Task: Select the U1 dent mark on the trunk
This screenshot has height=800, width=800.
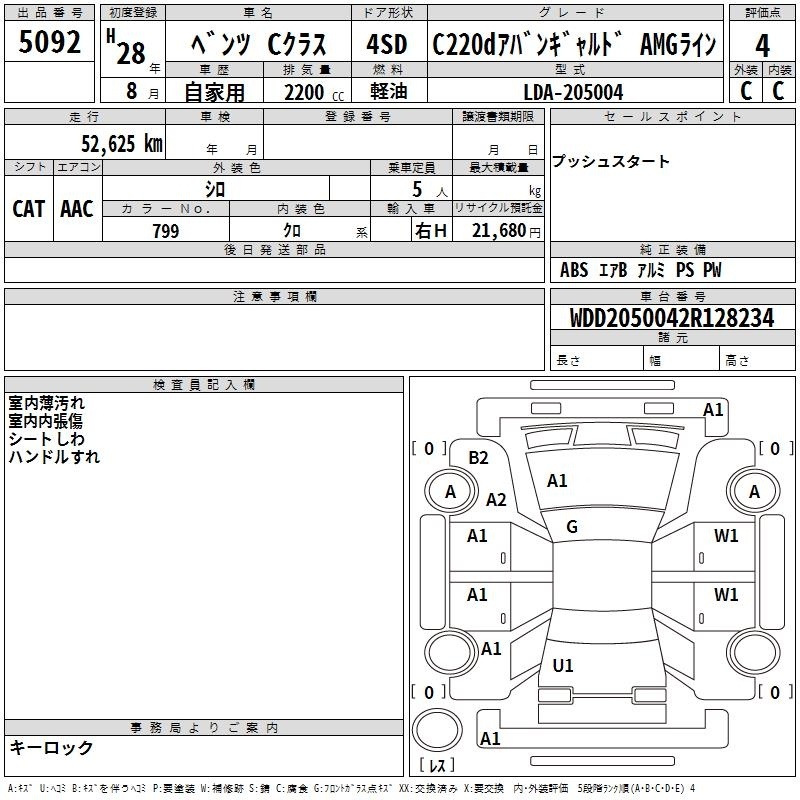Action: click(x=563, y=666)
